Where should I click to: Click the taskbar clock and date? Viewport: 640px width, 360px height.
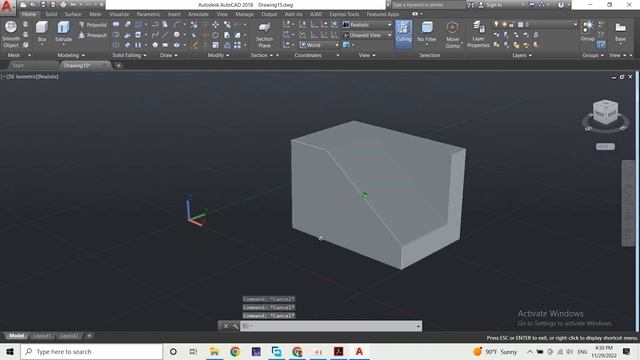(604, 351)
